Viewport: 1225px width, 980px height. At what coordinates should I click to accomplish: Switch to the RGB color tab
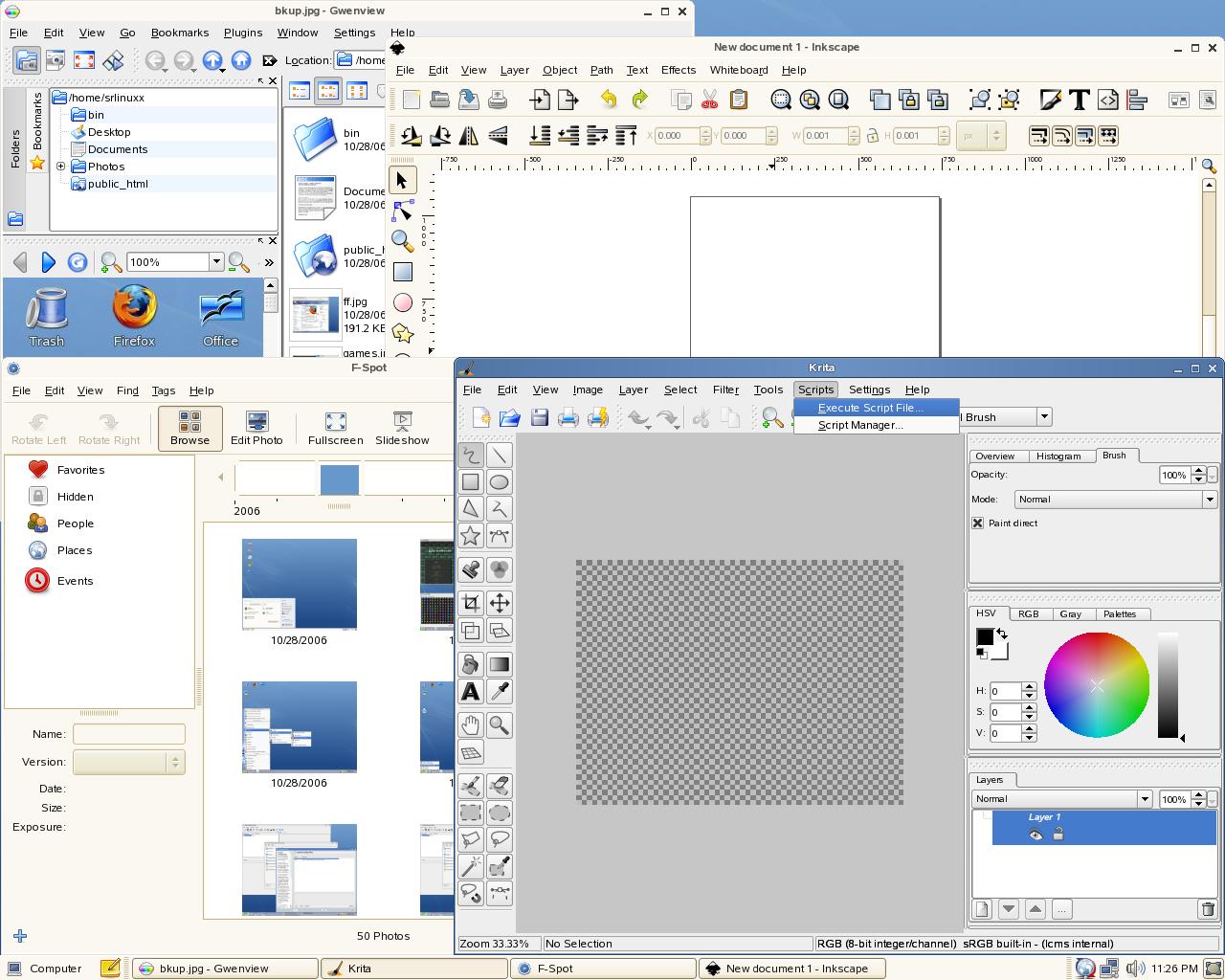[1029, 613]
